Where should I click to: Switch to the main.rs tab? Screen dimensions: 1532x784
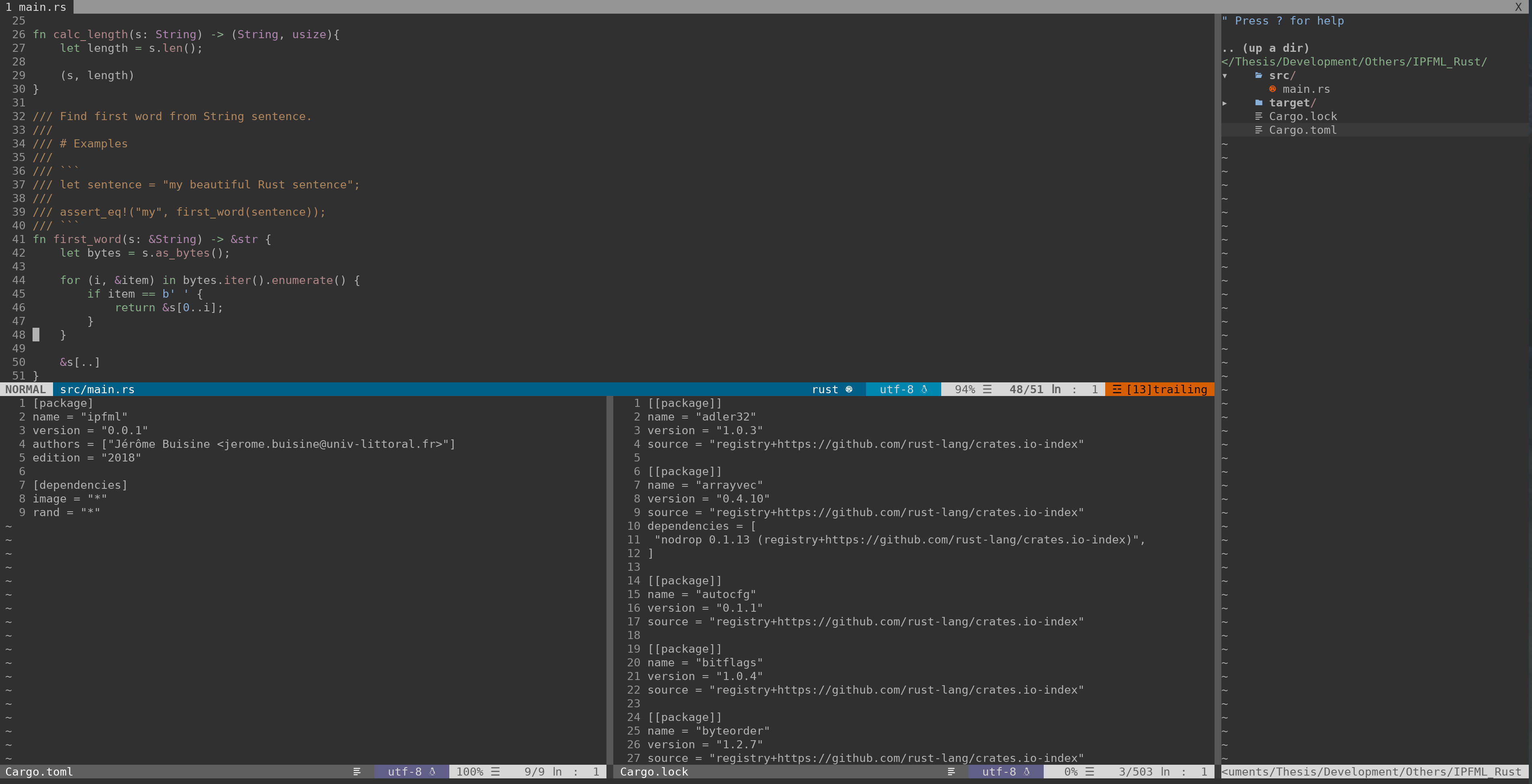[x=36, y=7]
